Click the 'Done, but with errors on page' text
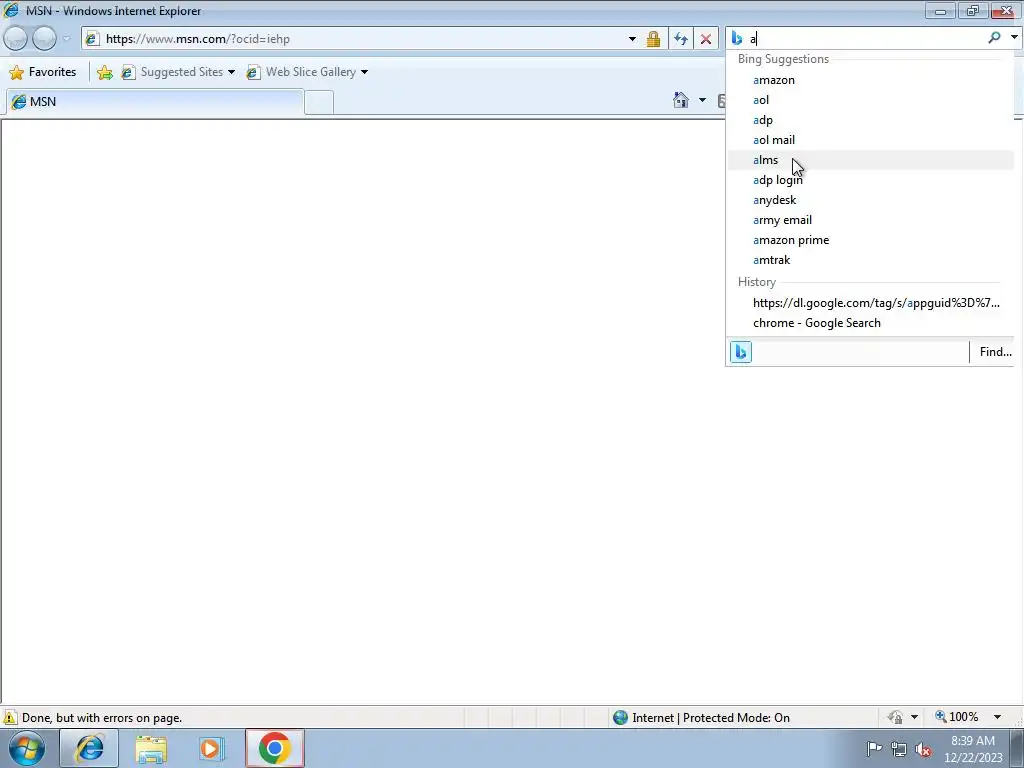 pos(102,718)
